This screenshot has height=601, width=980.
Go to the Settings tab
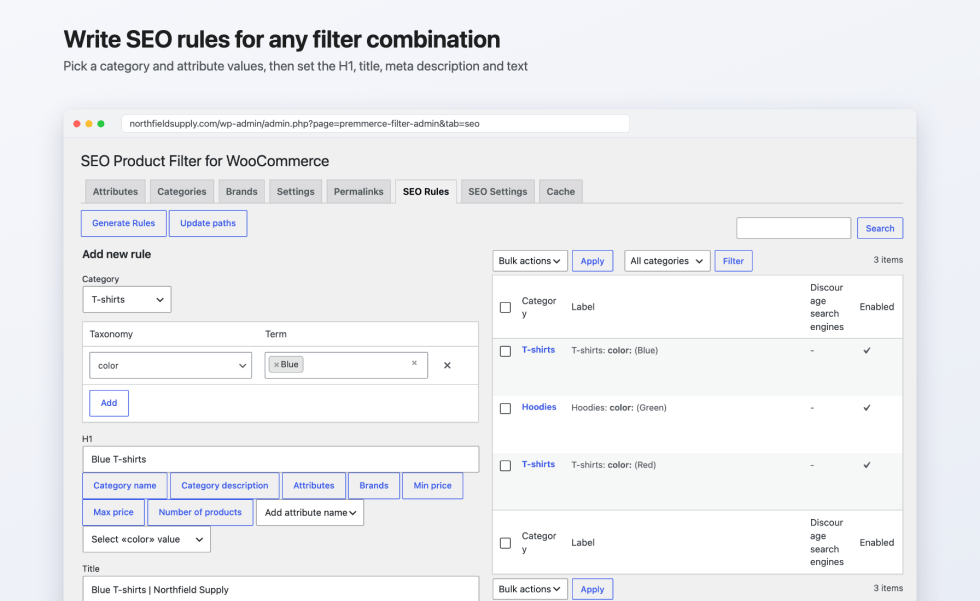pos(296,192)
